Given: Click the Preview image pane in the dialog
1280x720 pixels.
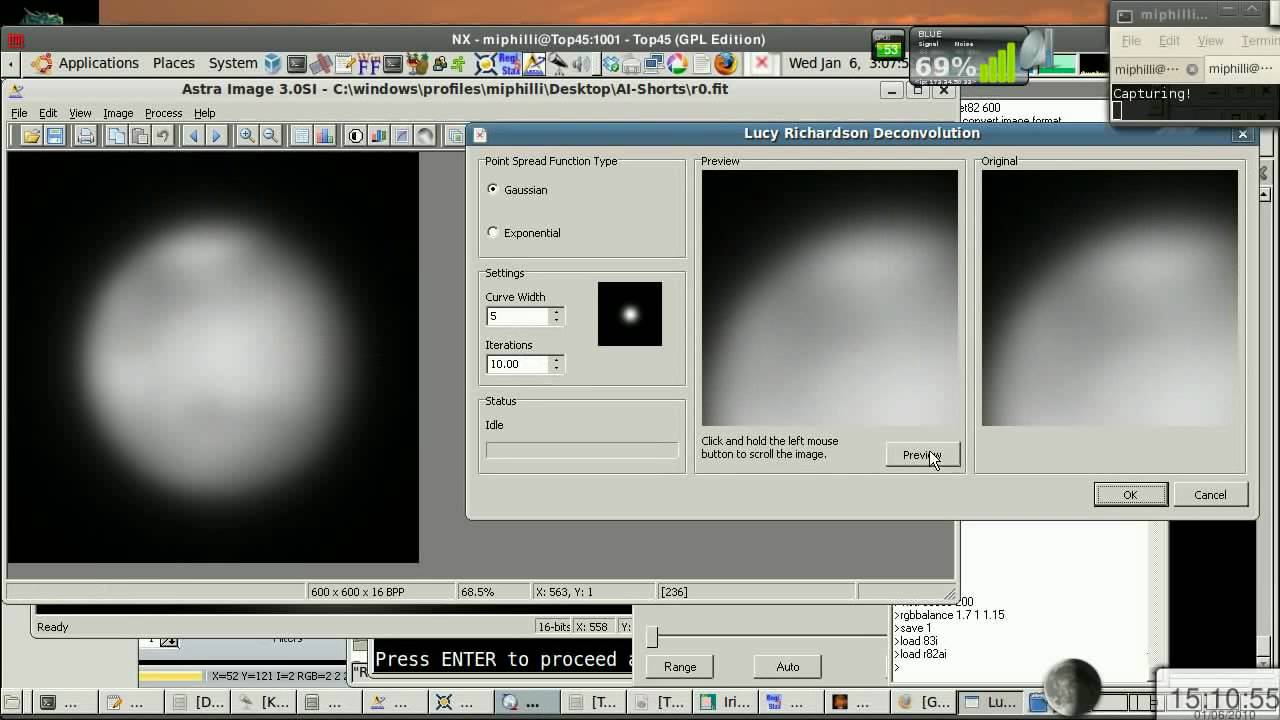Looking at the screenshot, I should point(830,298).
